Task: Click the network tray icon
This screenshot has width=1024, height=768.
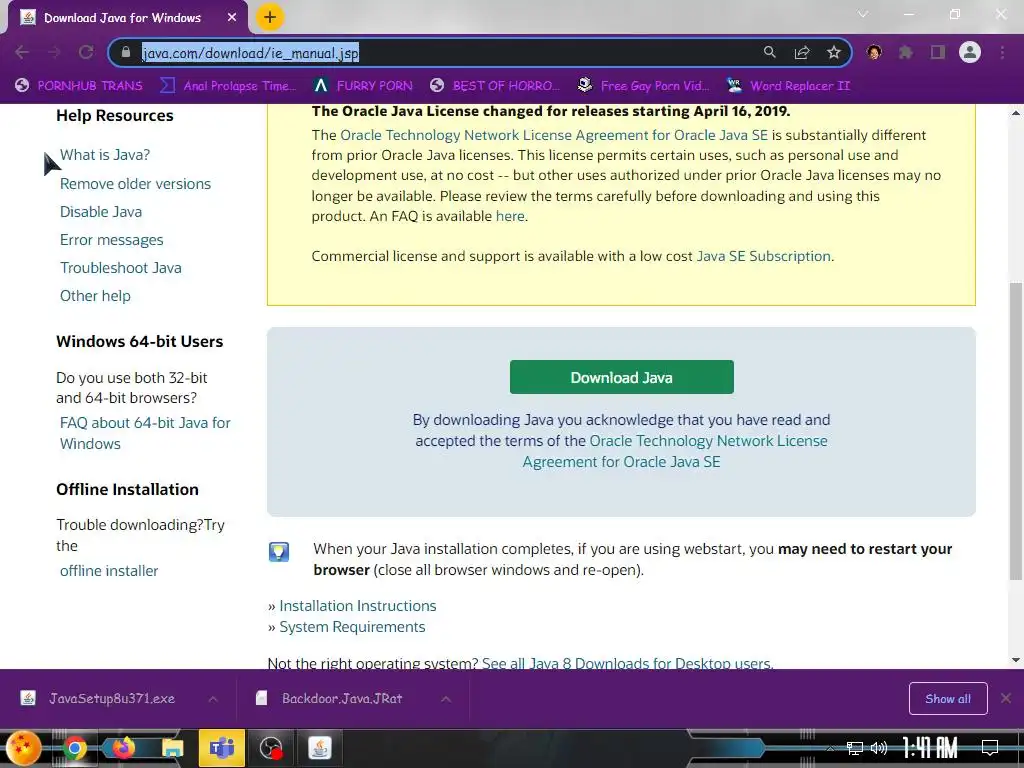Action: [x=854, y=748]
